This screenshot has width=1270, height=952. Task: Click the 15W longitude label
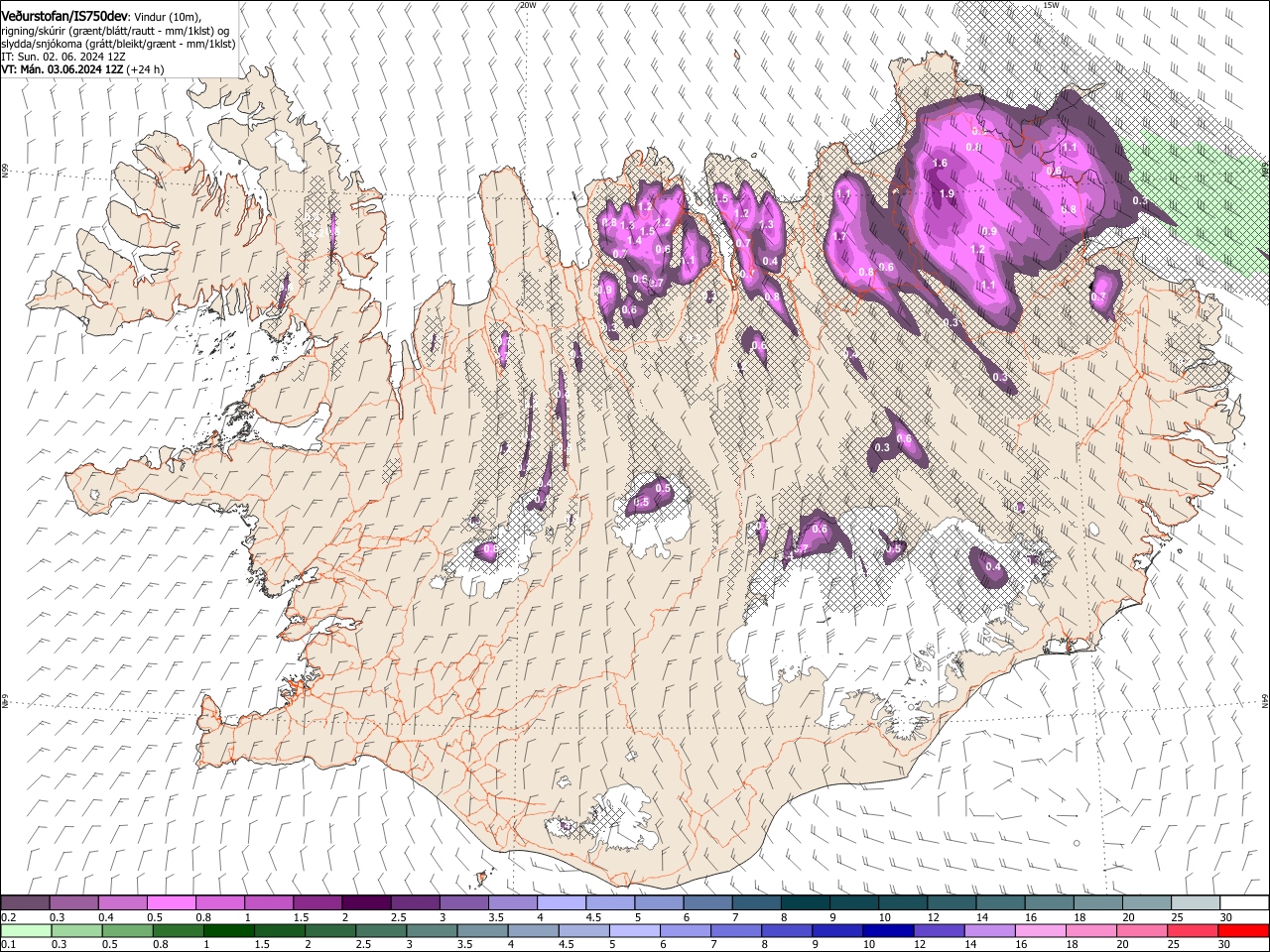coord(1050,5)
